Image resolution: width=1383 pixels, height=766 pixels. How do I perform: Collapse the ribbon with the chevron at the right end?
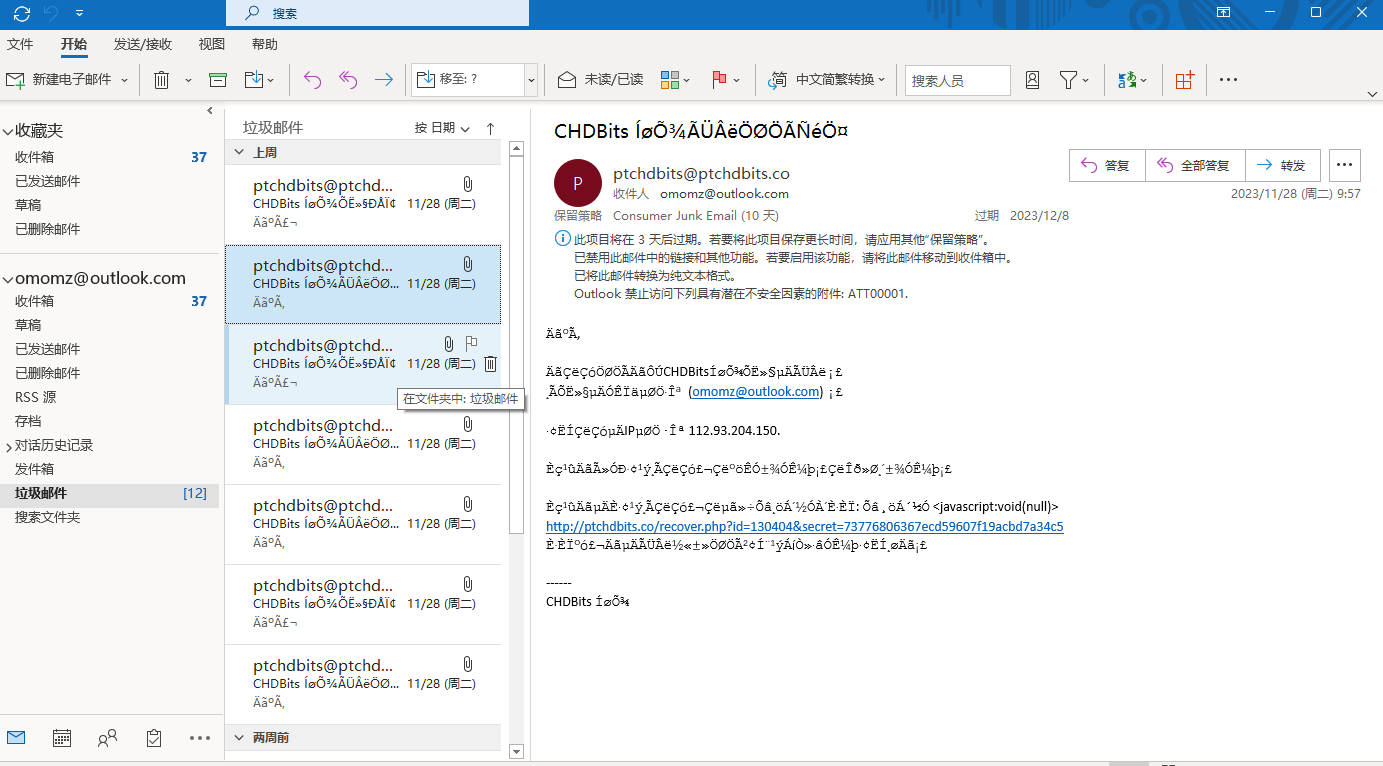1372,93
